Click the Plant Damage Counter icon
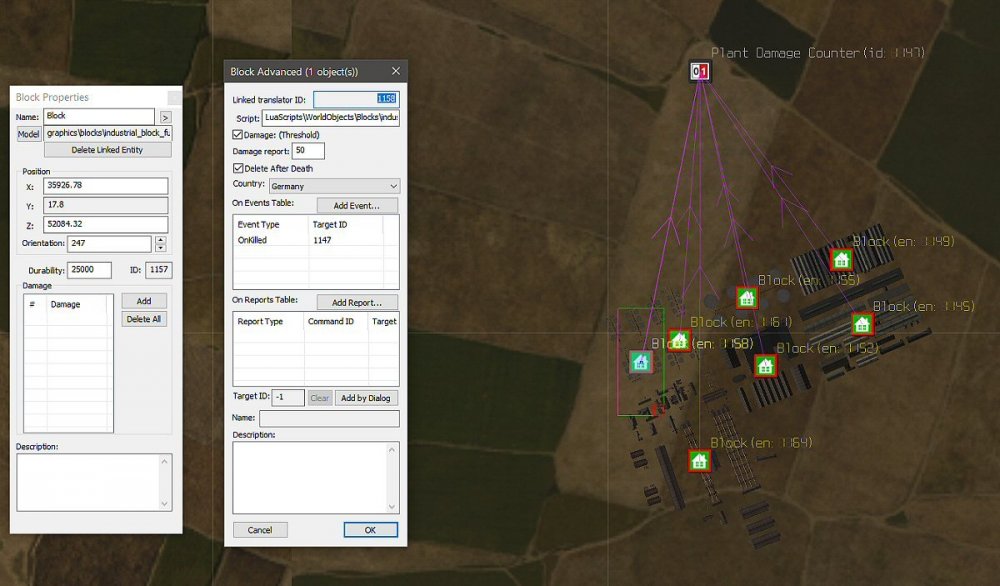The width and height of the screenshot is (1000, 586). pyautogui.click(x=700, y=72)
